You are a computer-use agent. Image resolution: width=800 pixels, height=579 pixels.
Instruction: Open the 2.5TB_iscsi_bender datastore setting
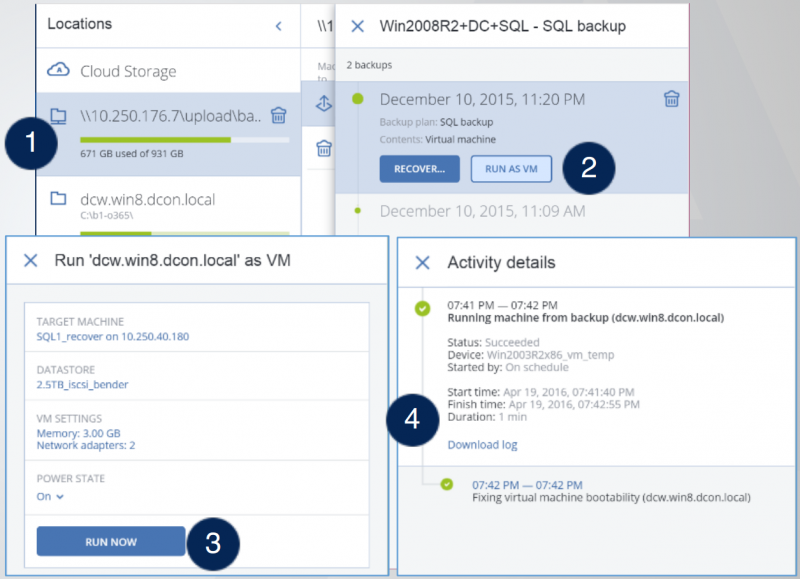(x=82, y=385)
